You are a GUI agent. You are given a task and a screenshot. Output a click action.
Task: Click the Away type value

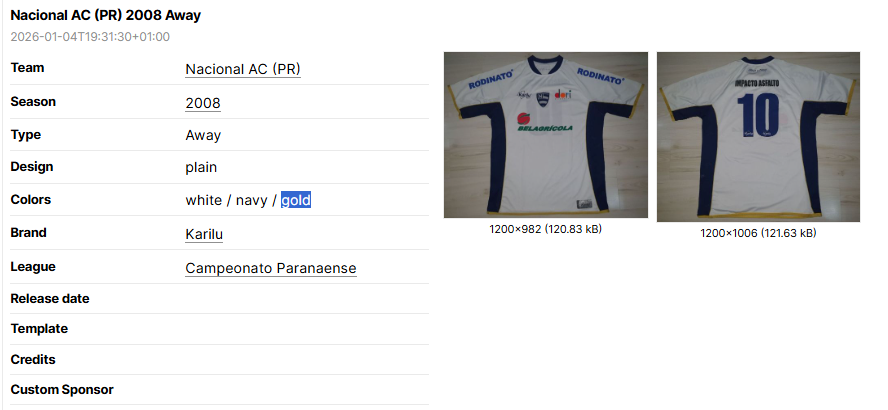[203, 135]
